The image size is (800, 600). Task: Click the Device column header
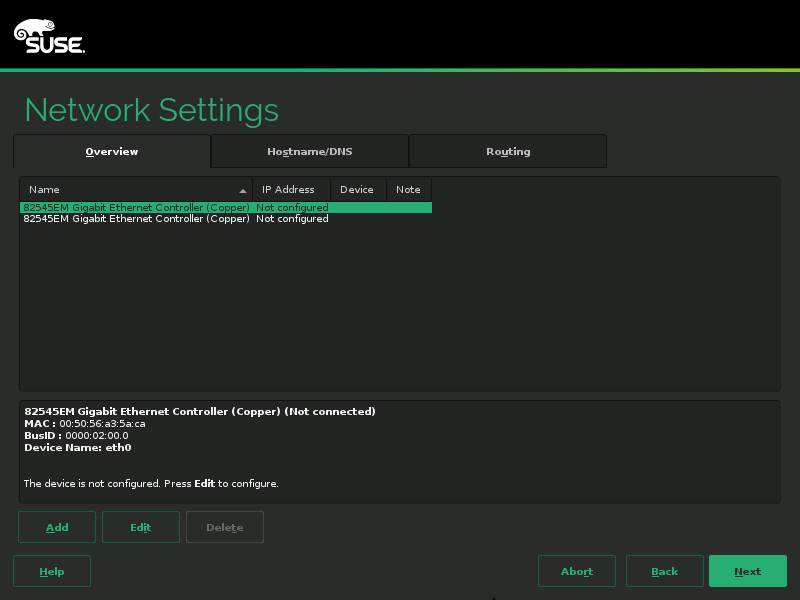(357, 190)
